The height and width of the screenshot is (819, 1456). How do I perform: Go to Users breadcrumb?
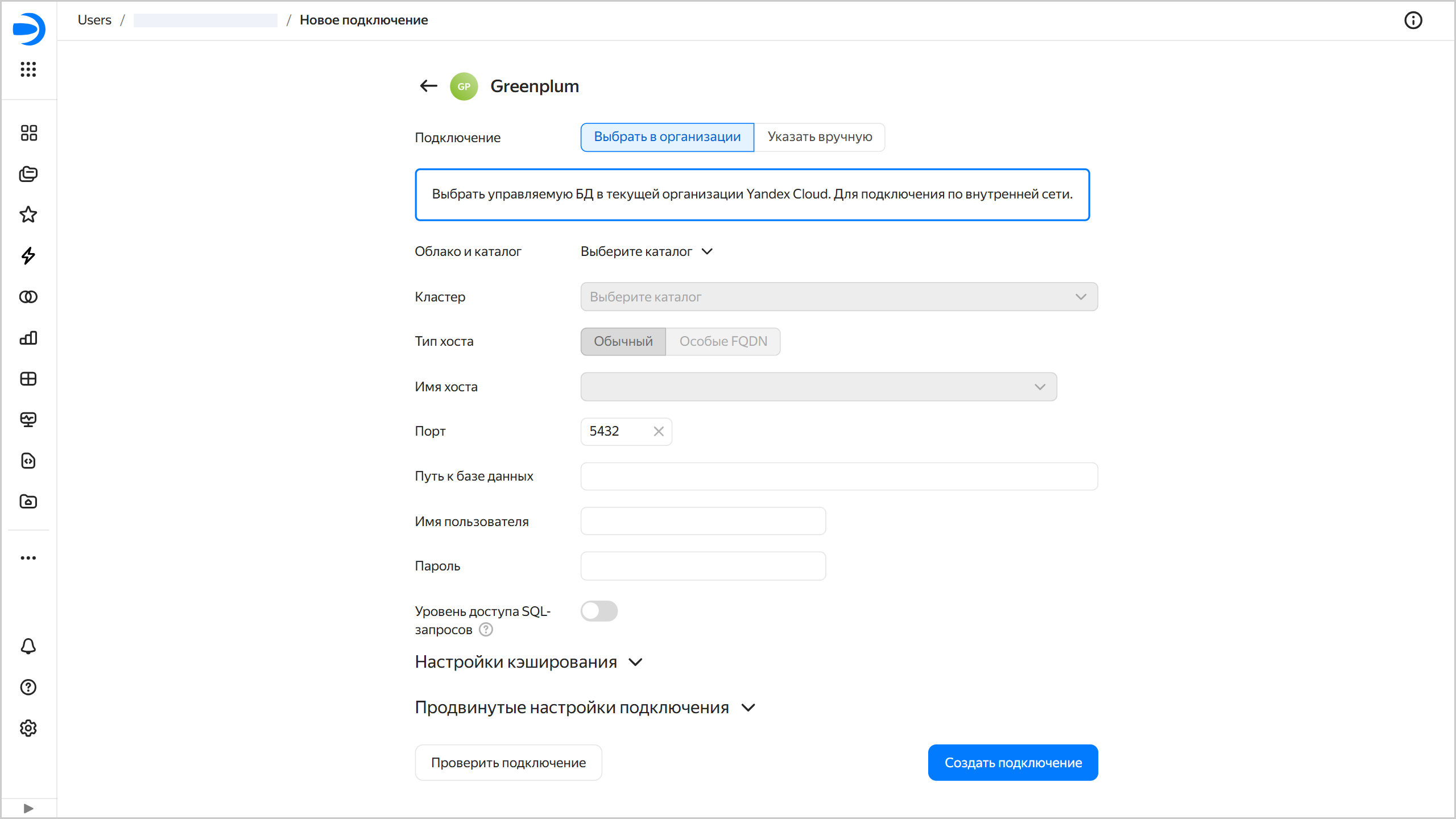(x=94, y=20)
